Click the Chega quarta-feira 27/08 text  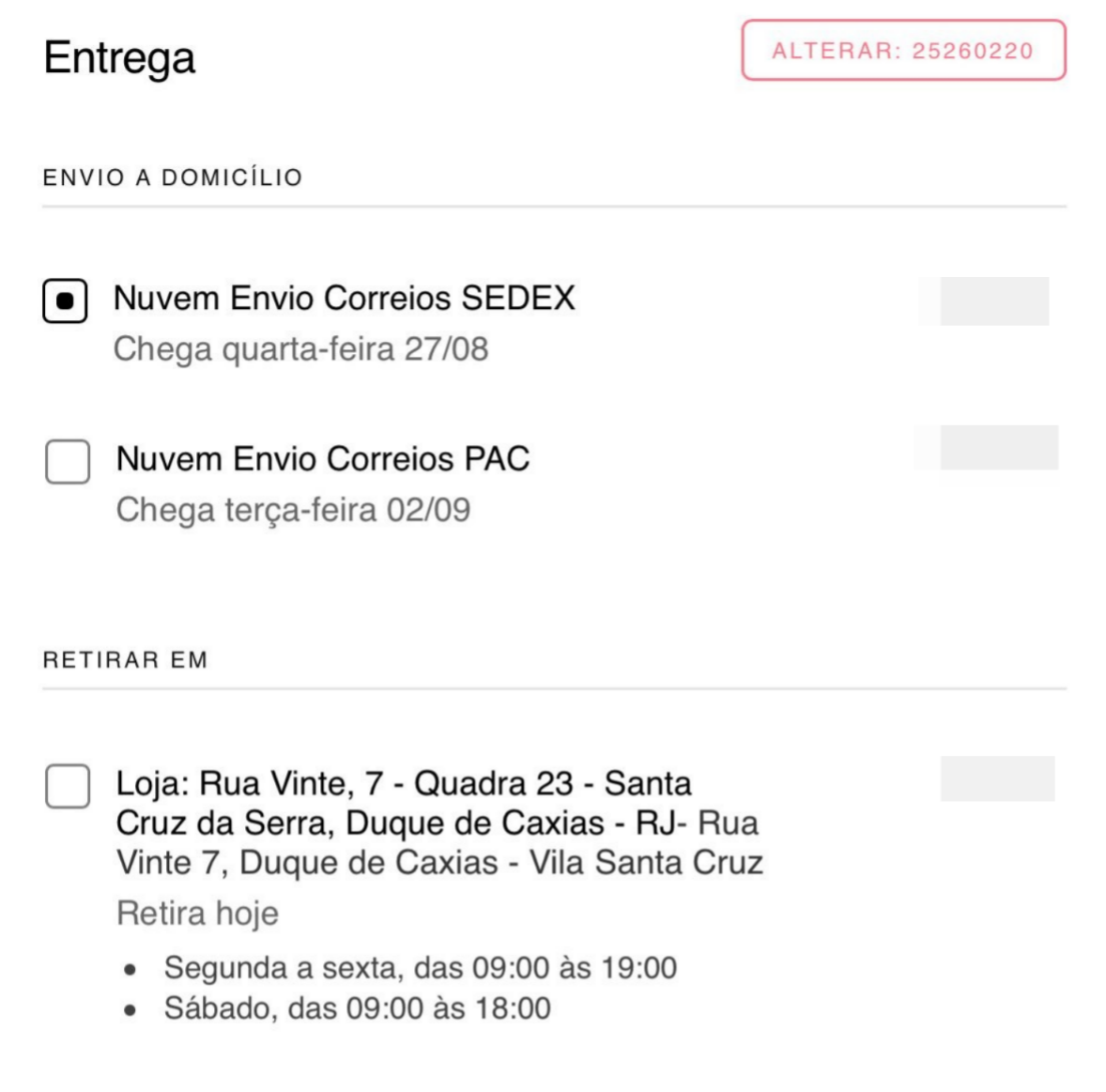[301, 349]
